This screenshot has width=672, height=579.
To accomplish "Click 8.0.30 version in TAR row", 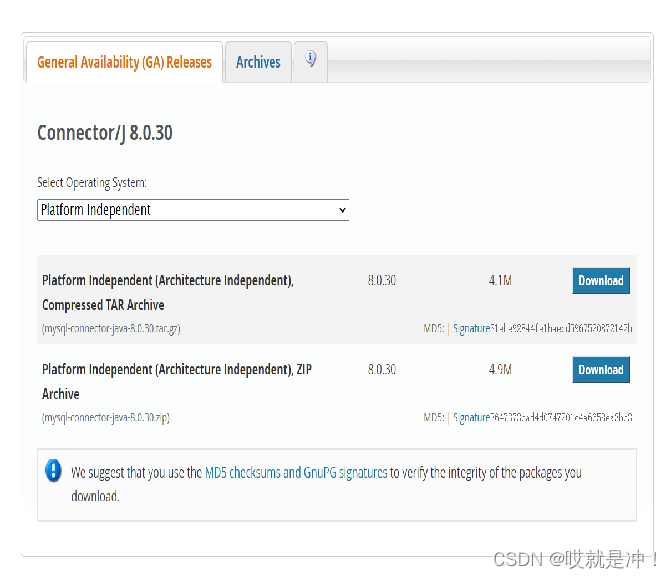I will (382, 280).
